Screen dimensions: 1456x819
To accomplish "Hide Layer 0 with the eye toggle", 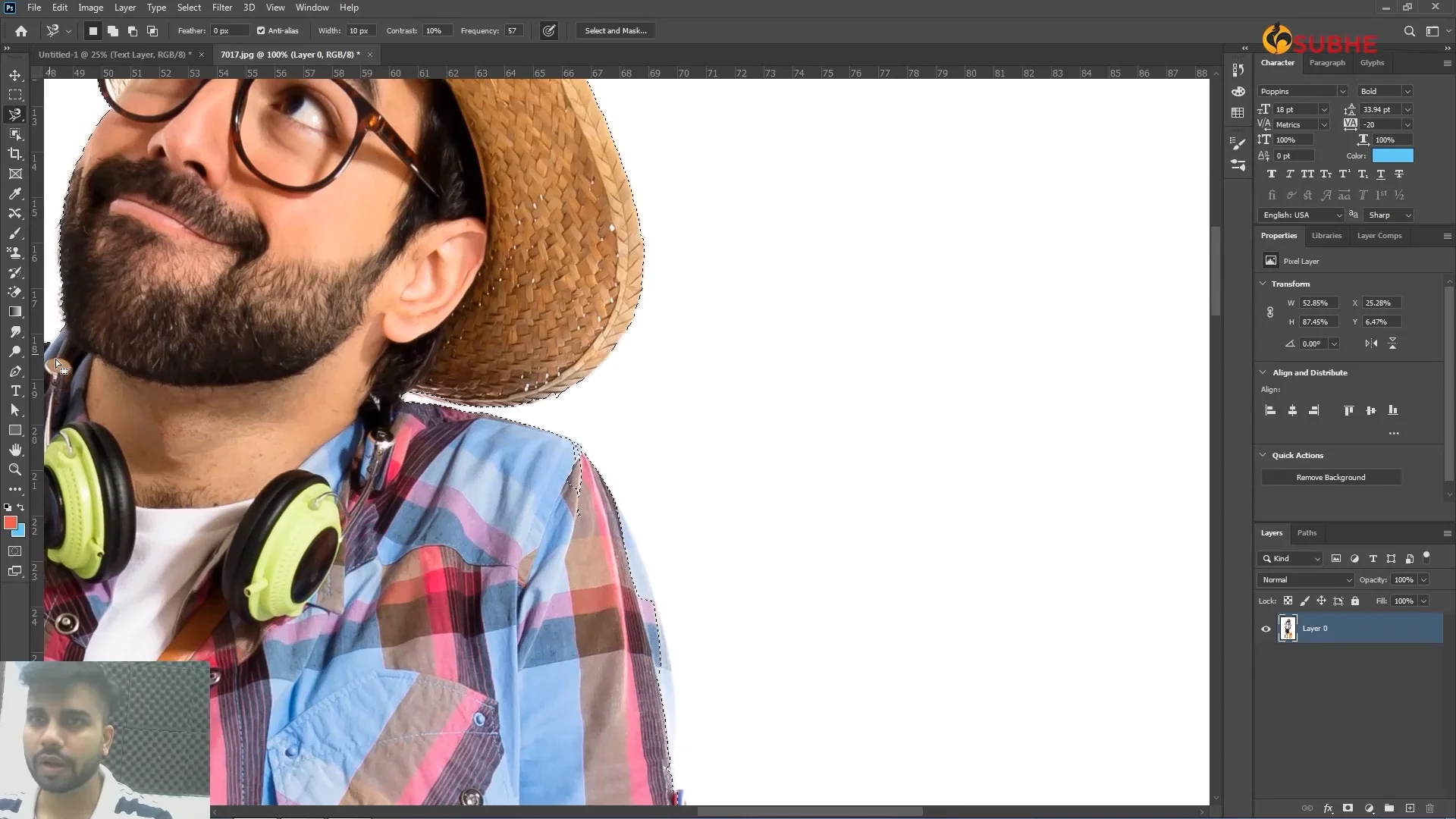I will click(x=1265, y=629).
